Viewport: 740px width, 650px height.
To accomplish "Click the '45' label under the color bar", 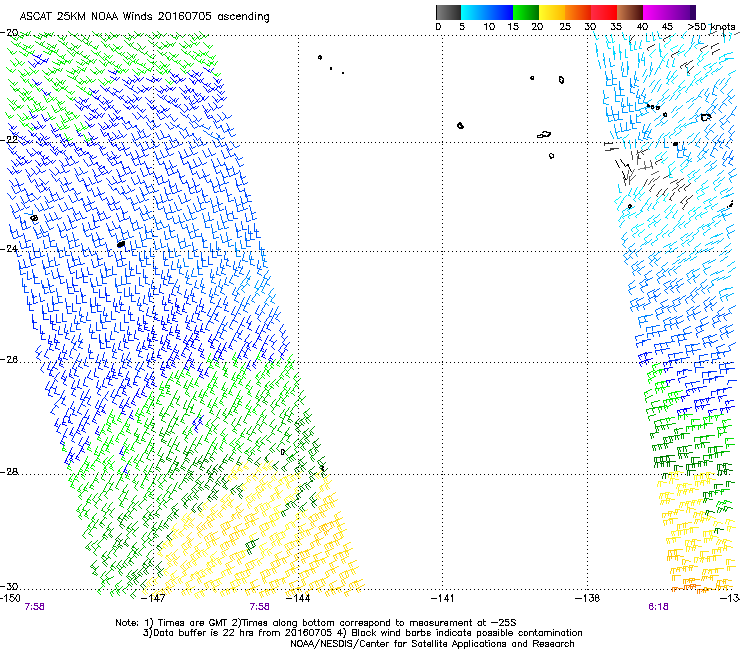I will click(667, 27).
